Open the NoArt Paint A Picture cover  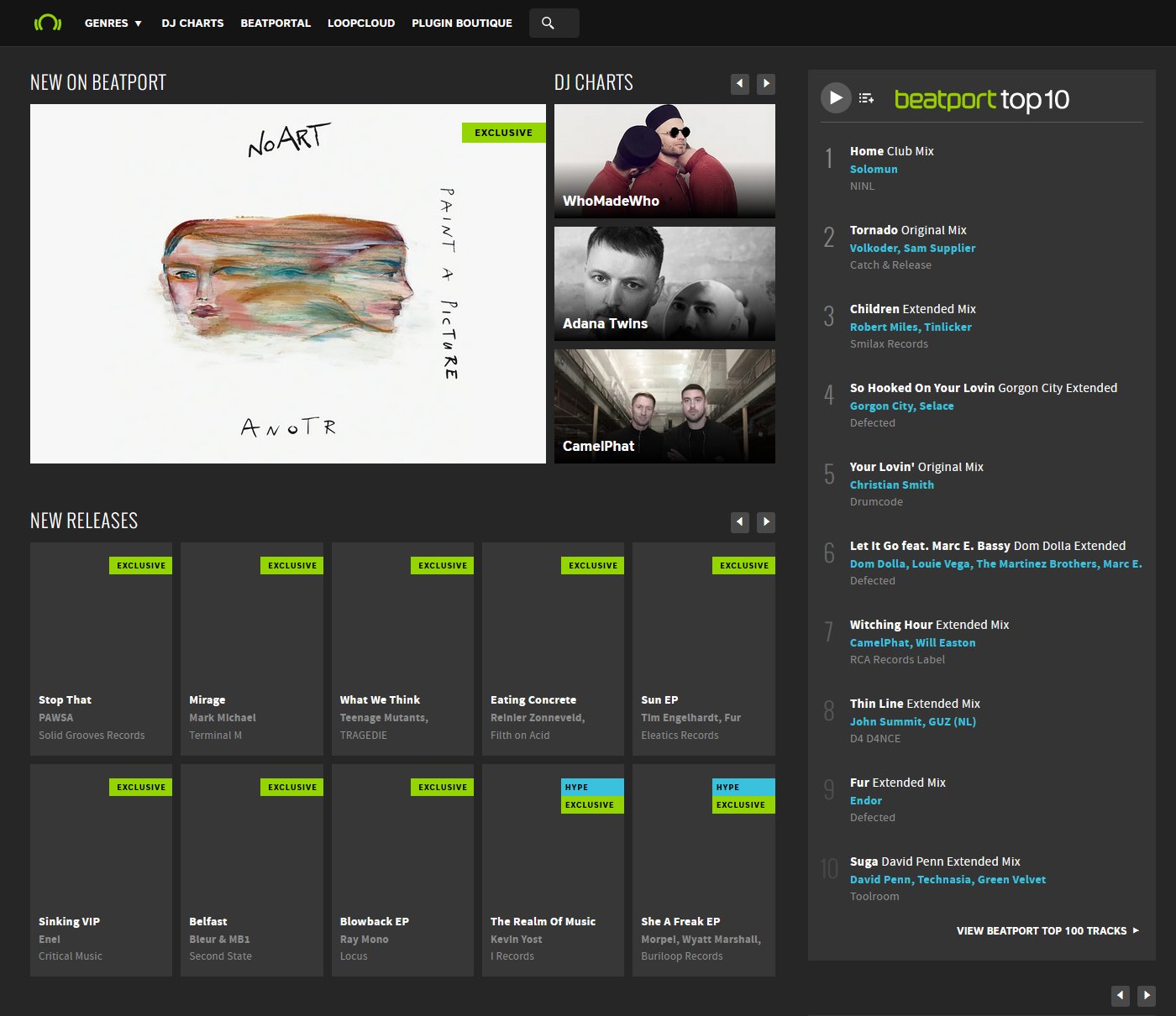pyautogui.click(x=288, y=284)
